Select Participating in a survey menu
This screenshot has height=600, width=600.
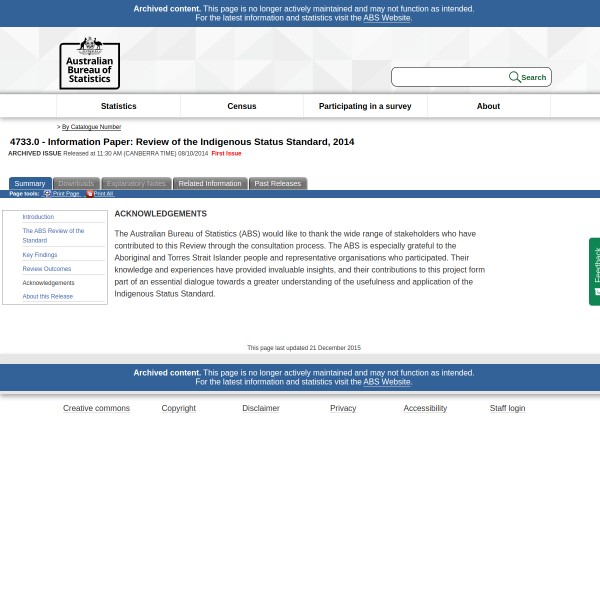click(365, 106)
